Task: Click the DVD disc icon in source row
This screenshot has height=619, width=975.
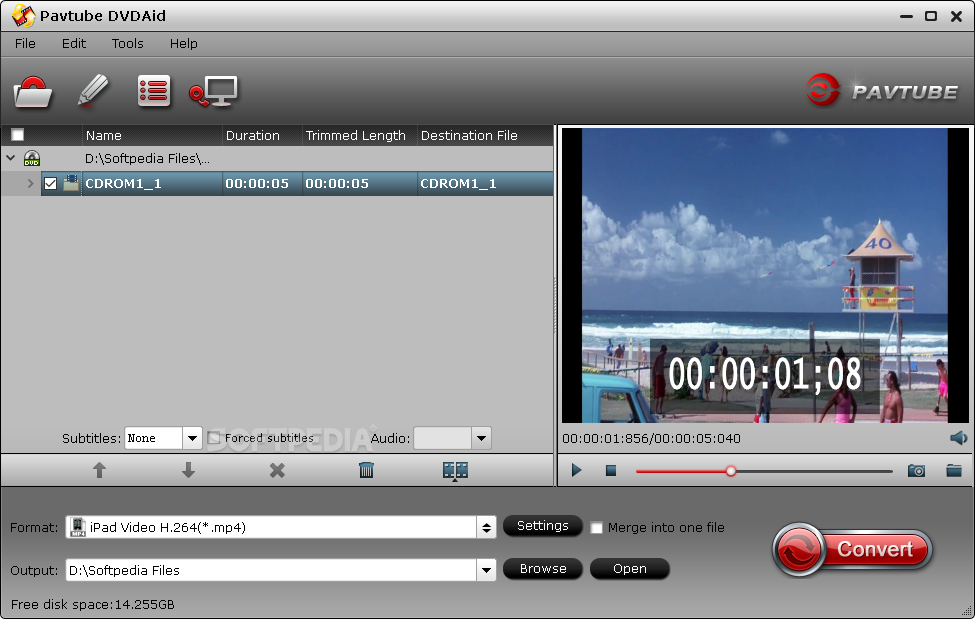Action: click(32, 159)
